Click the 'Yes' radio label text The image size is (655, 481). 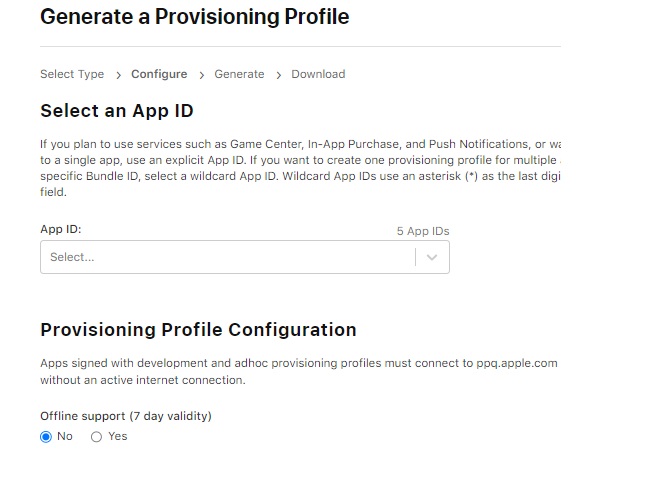(118, 437)
